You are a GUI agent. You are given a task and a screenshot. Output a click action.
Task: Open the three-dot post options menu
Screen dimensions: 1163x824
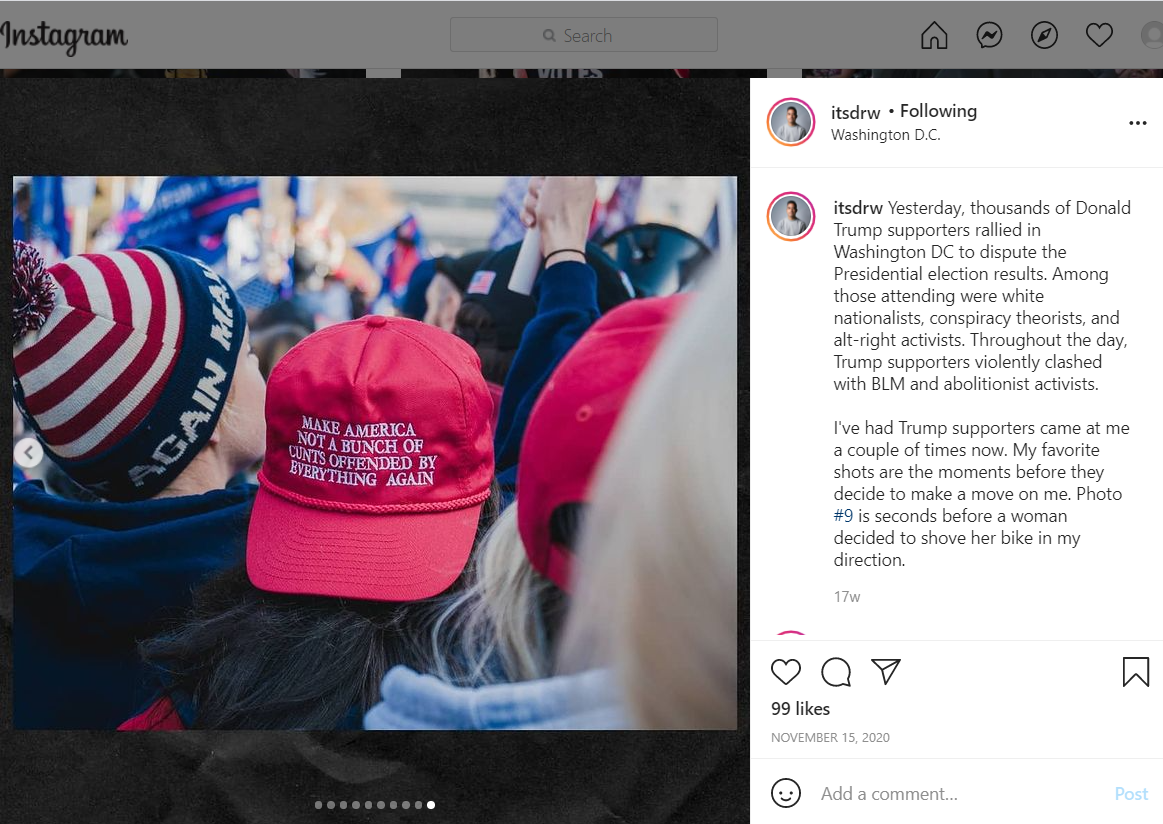(x=1137, y=123)
